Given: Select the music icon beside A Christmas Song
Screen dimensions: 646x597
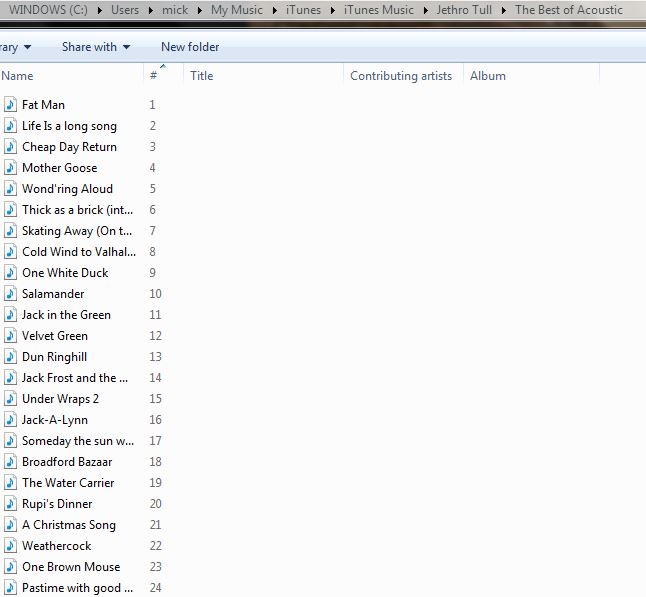Looking at the screenshot, I should click(10, 525).
